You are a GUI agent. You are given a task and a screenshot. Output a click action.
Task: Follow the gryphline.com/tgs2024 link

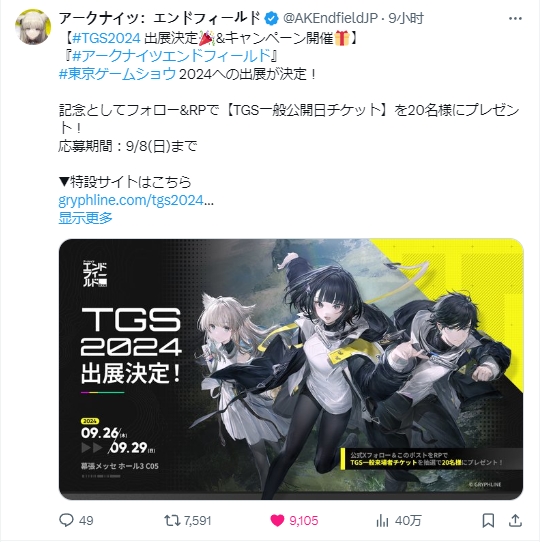click(136, 200)
